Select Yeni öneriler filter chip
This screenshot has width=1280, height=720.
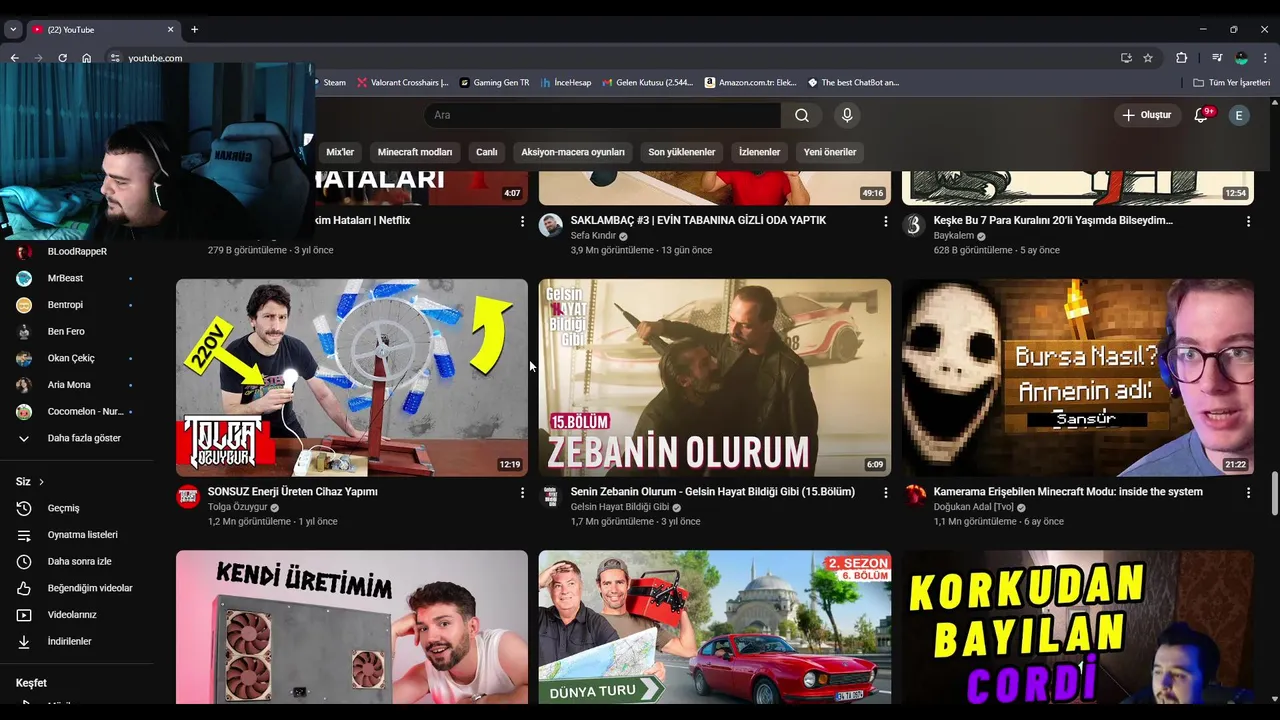click(830, 152)
